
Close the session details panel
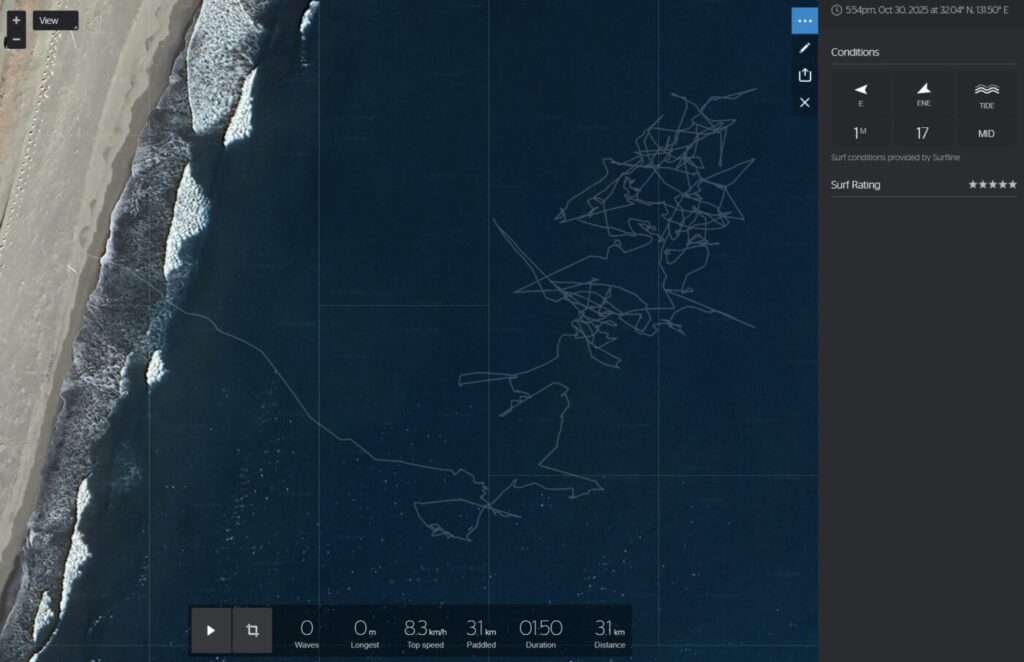tap(805, 102)
